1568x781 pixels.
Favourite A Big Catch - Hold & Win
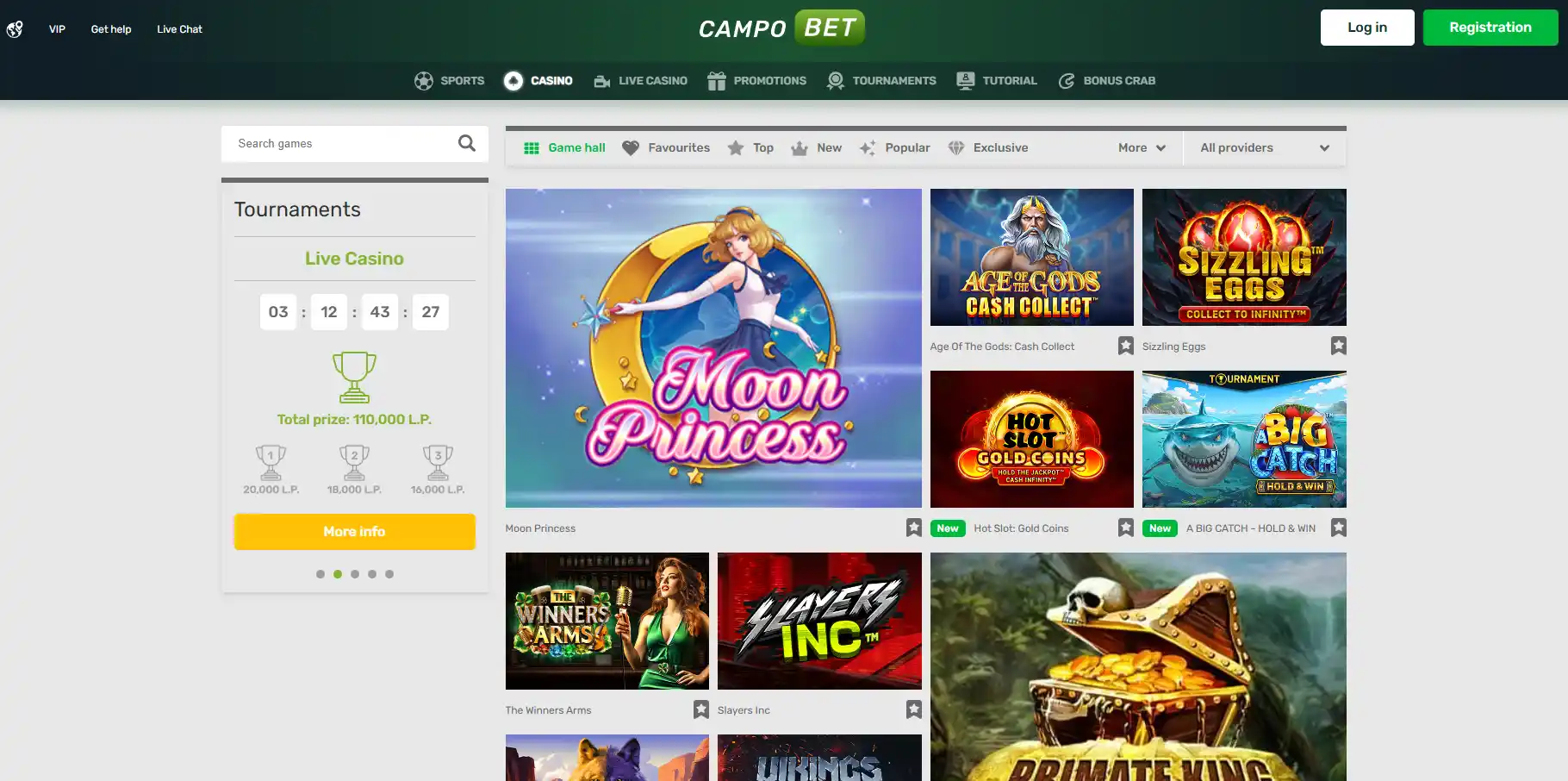coord(1338,528)
